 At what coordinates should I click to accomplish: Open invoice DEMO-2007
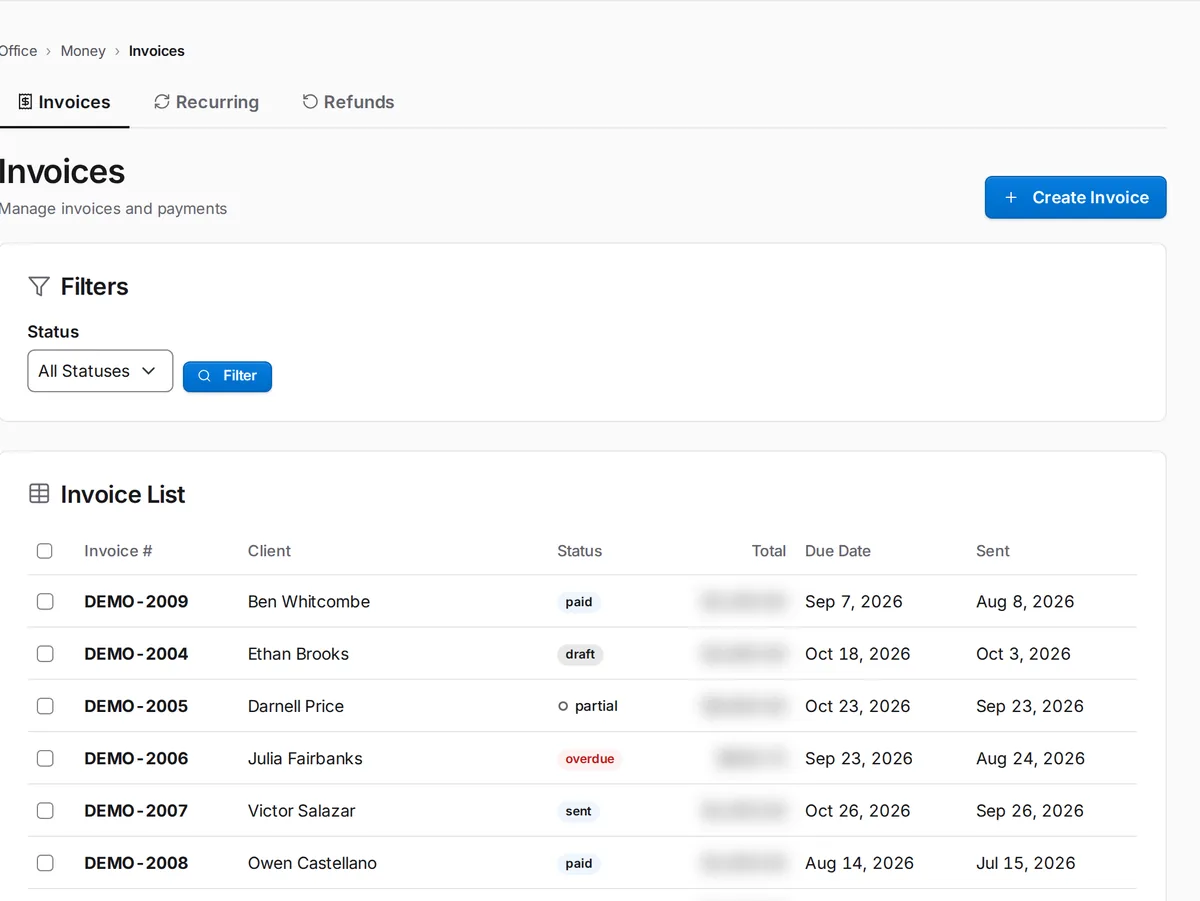136,811
